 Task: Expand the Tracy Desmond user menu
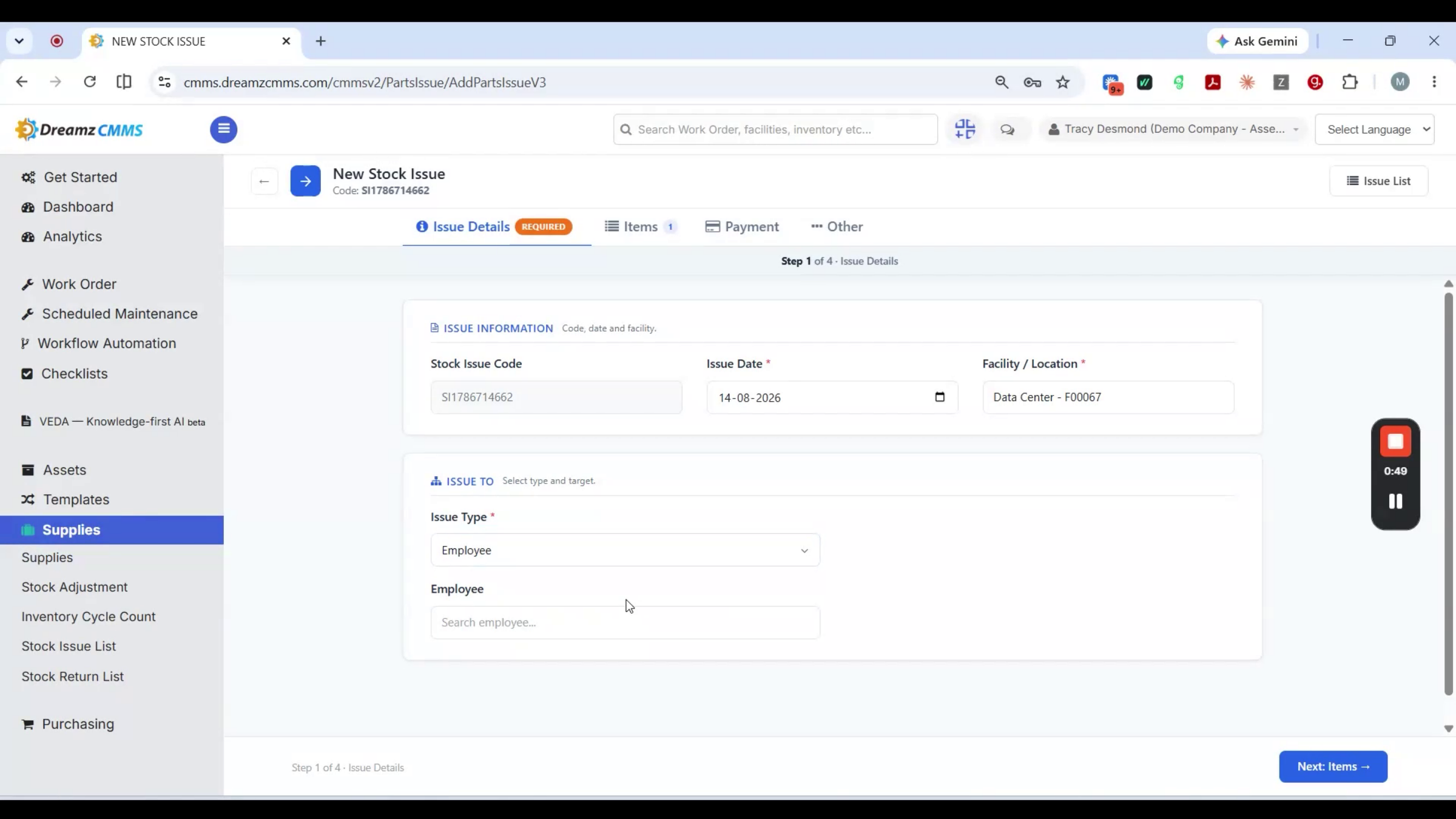[1173, 129]
